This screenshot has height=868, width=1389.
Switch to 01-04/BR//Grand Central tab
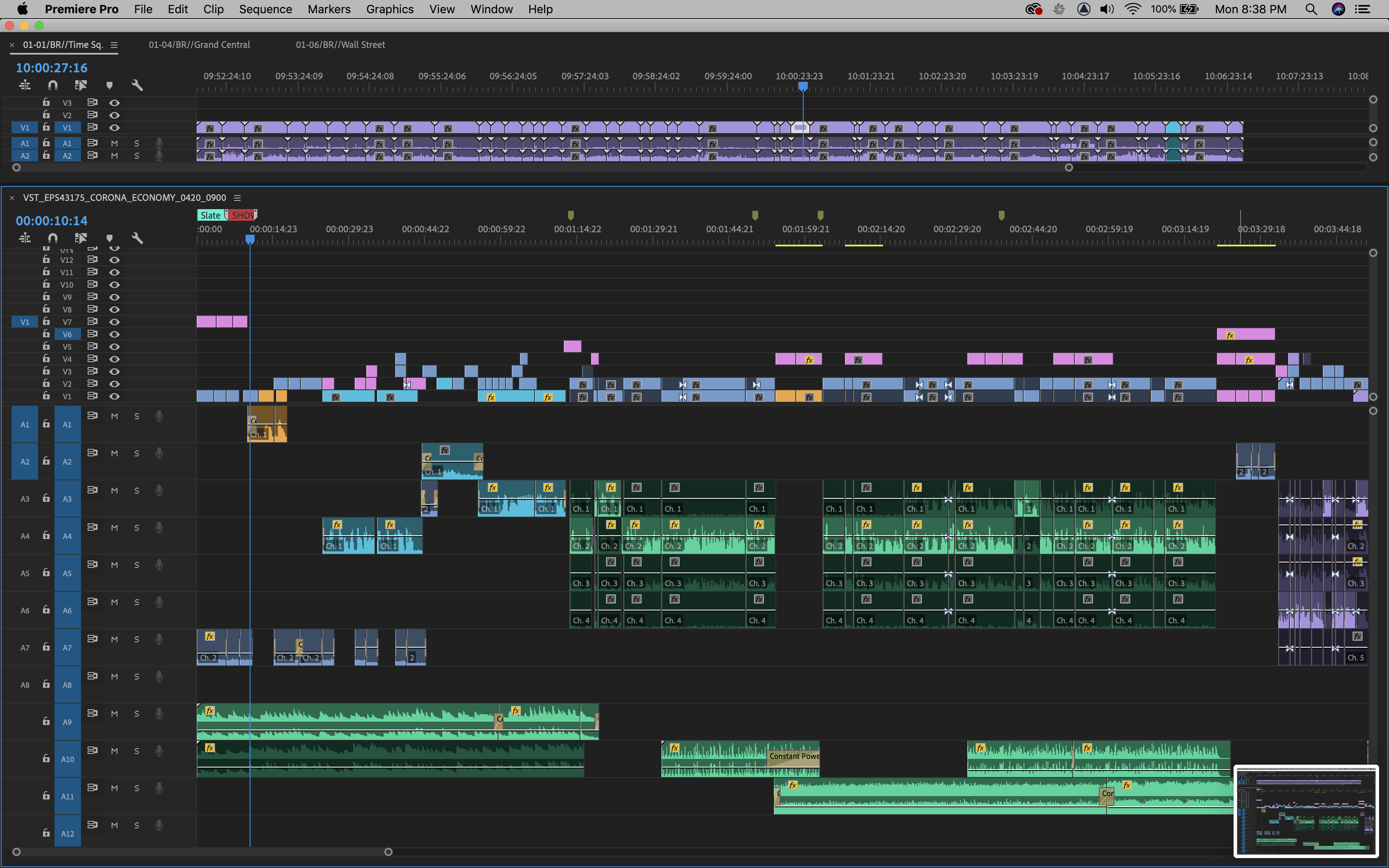pos(199,45)
